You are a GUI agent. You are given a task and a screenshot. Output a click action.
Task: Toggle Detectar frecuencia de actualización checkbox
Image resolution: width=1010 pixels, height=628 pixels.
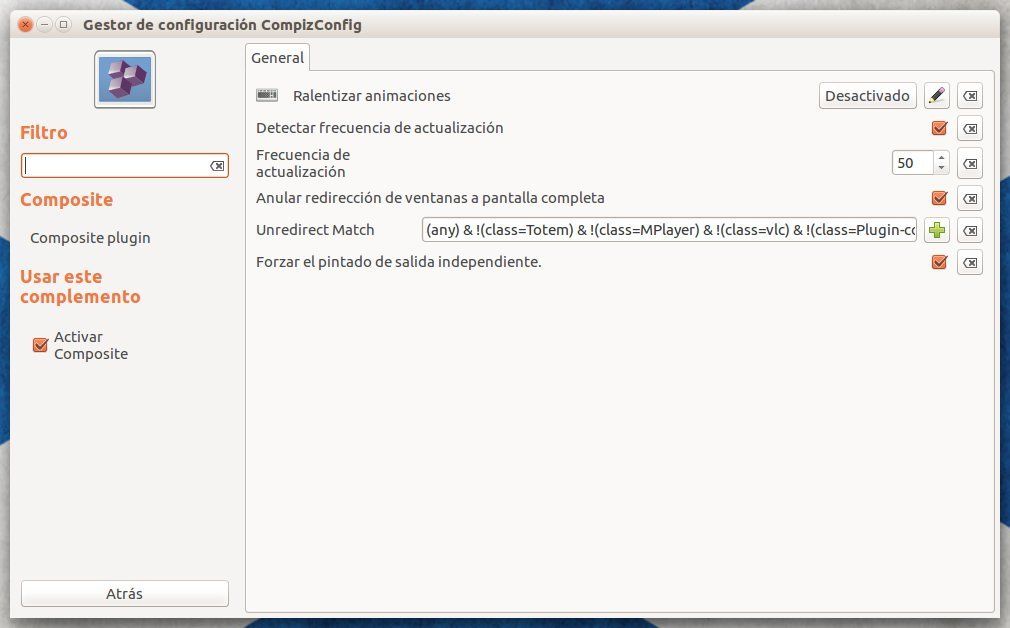(x=939, y=128)
